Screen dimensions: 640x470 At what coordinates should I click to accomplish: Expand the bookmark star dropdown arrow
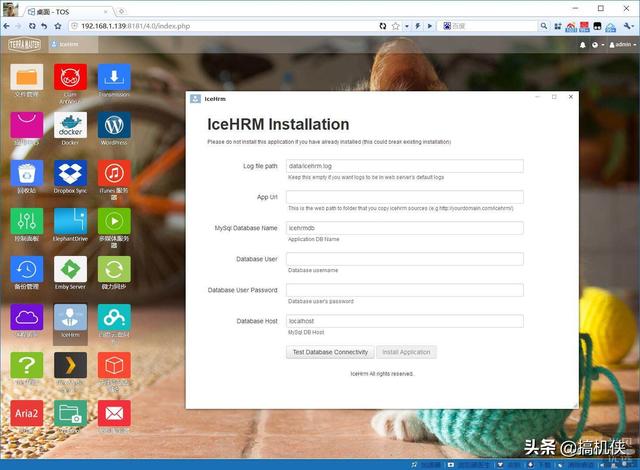pyautogui.click(x=407, y=26)
